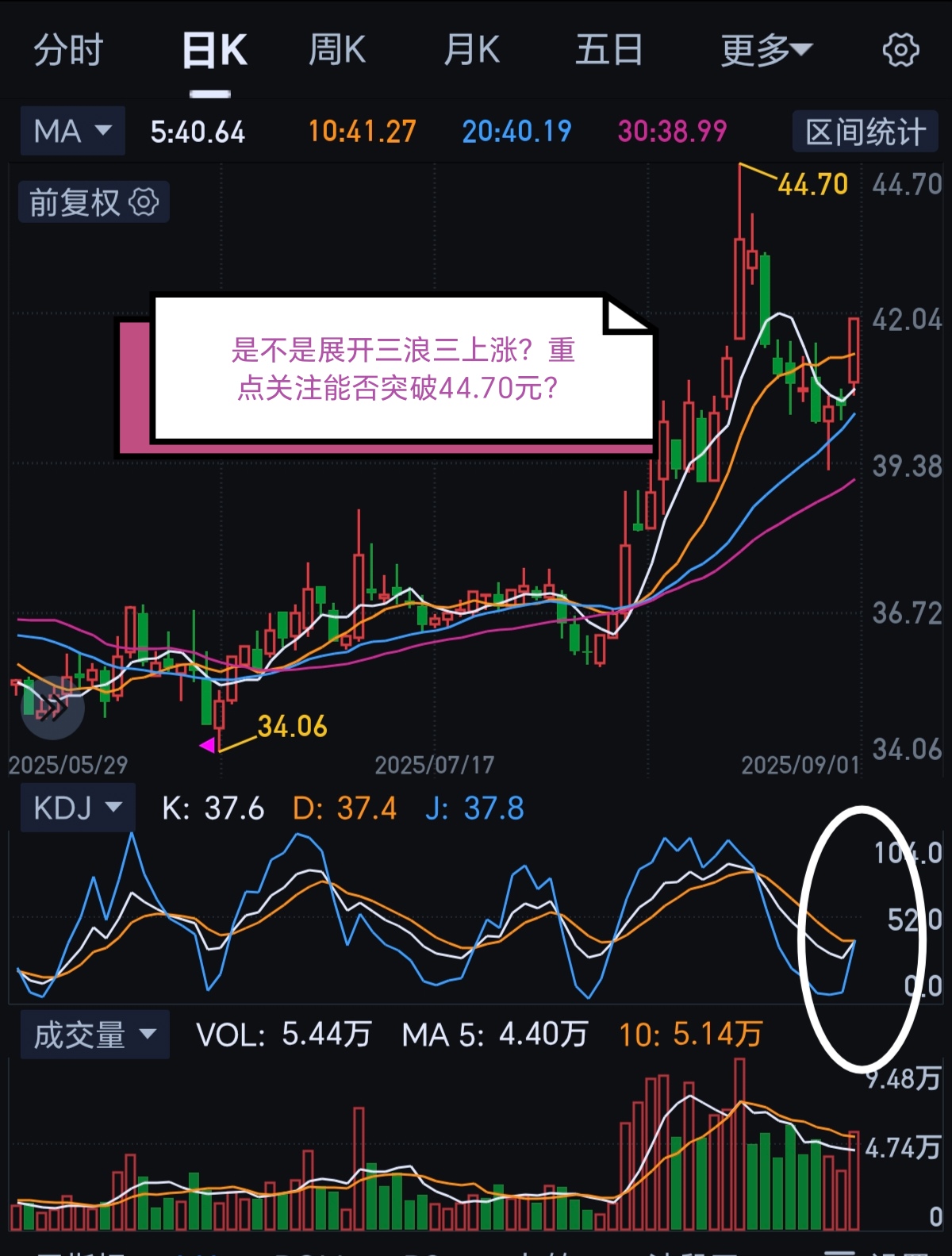Click the blue MA 20:40.19 value

tap(516, 132)
